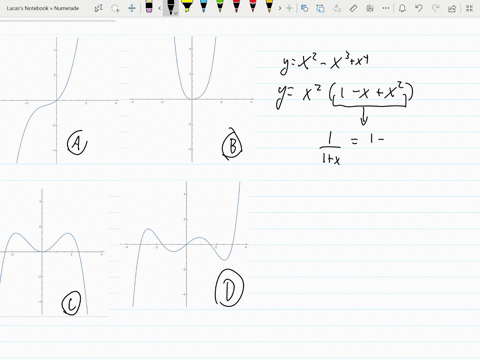Pick the green pen

click(x=220, y=7)
